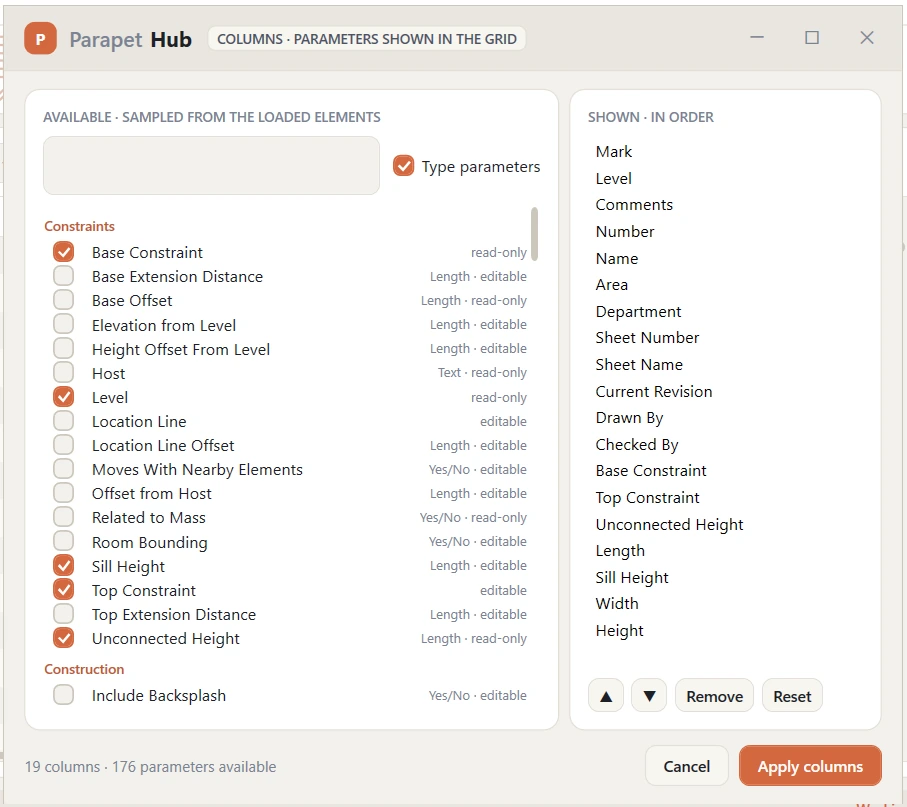Image resolution: width=907 pixels, height=807 pixels.
Task: Move selected column up with arrow
Action: (x=606, y=696)
